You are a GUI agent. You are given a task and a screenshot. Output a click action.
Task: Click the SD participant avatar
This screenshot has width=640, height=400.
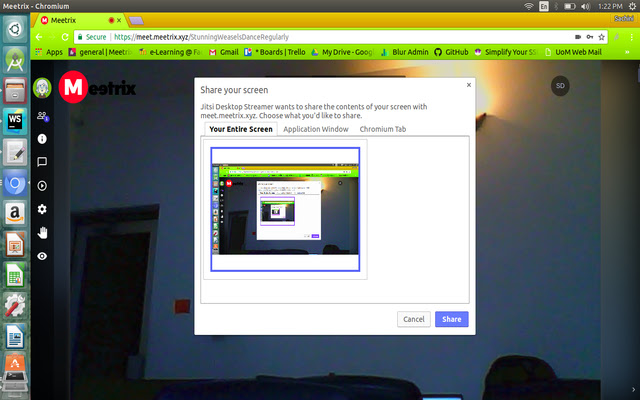[560, 86]
